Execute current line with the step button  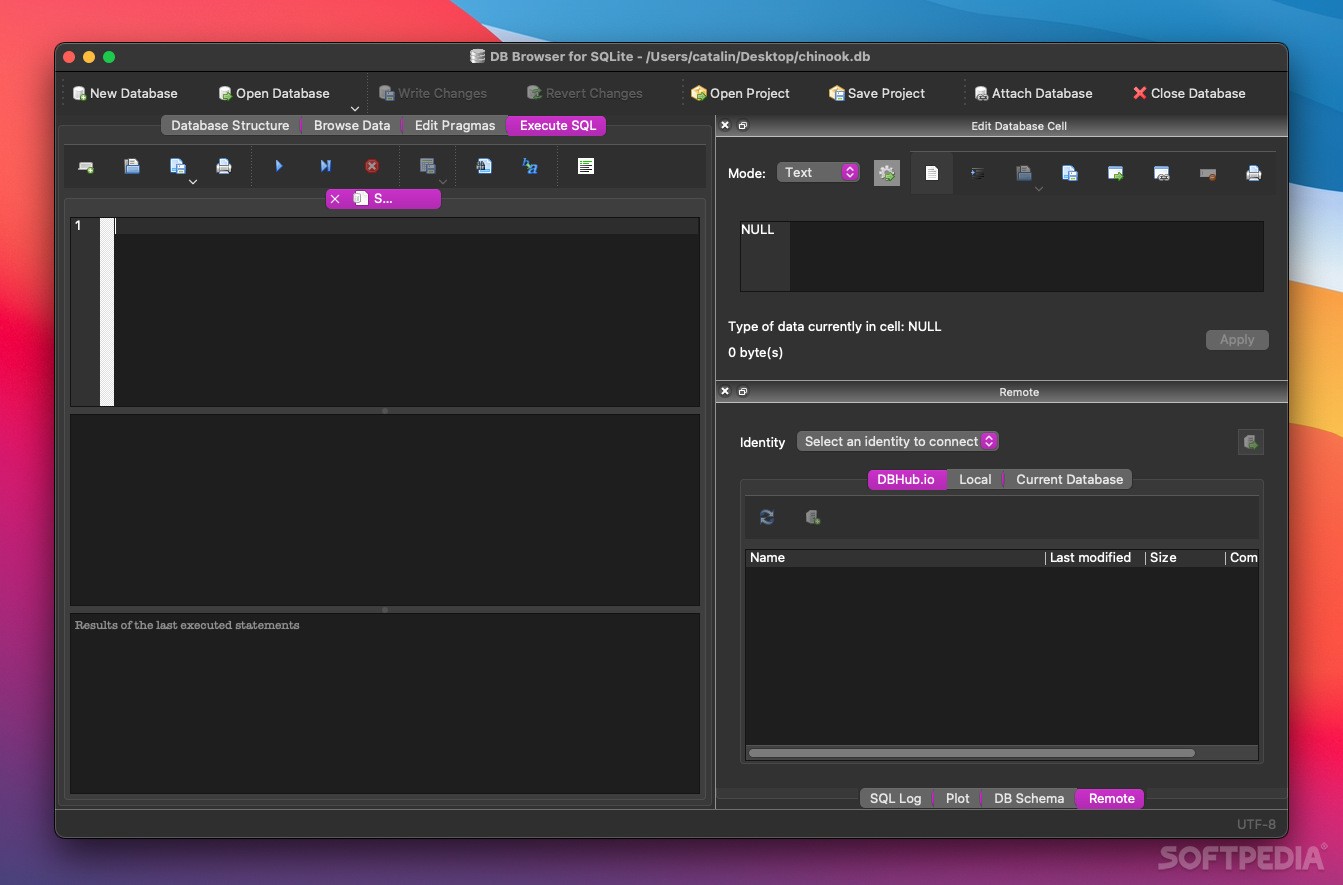[325, 166]
